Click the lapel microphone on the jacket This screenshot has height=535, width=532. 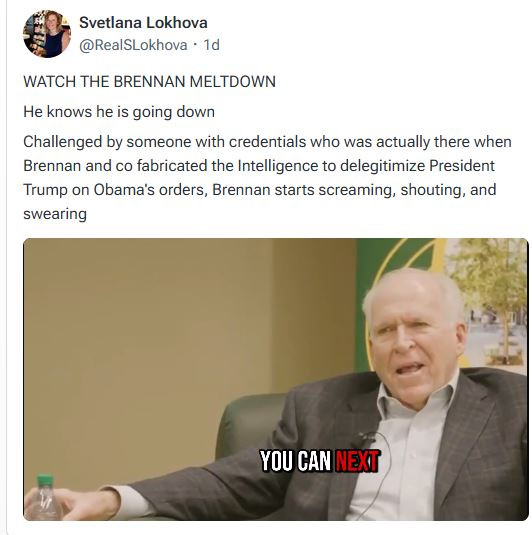point(363,438)
